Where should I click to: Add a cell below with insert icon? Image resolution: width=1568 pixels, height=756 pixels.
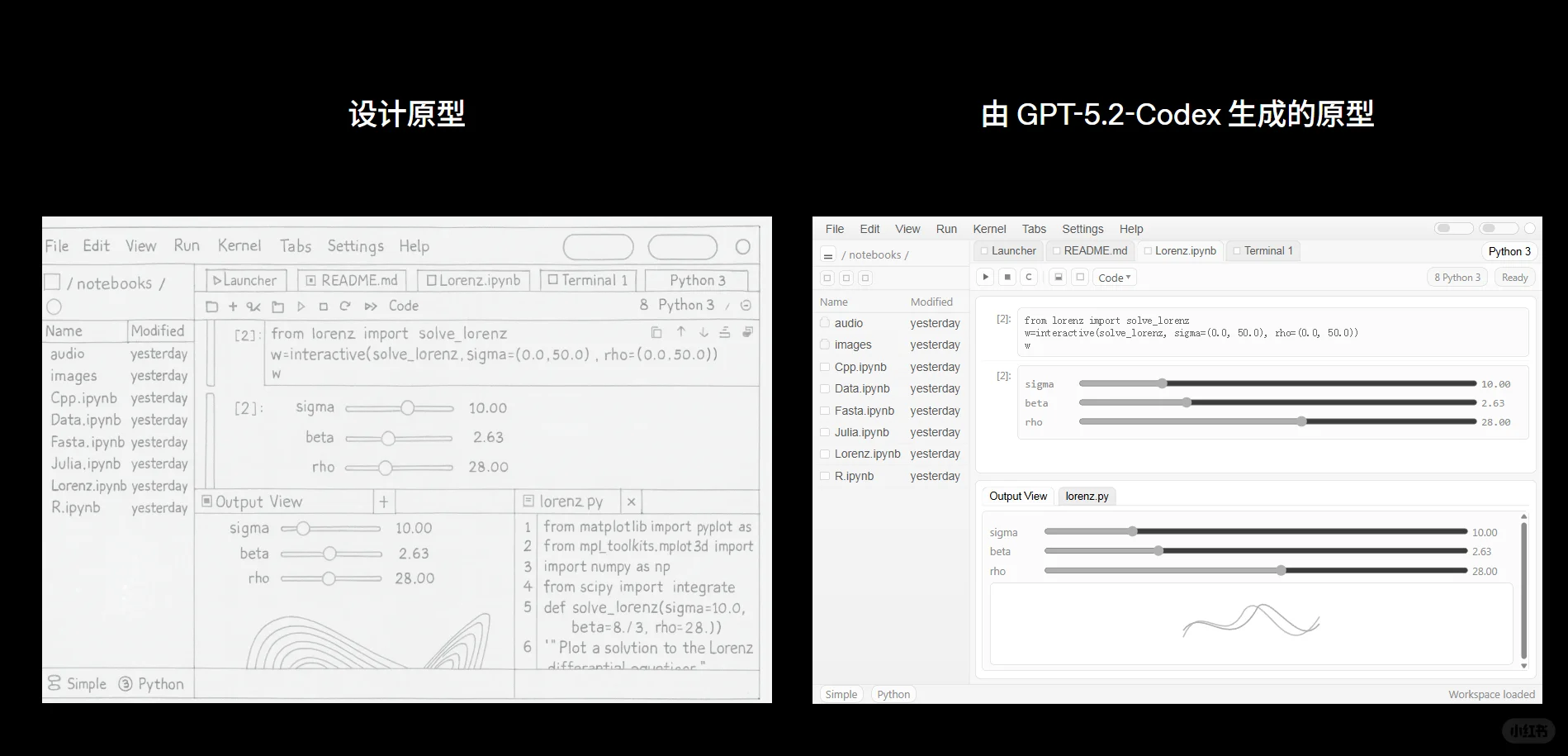1078,278
